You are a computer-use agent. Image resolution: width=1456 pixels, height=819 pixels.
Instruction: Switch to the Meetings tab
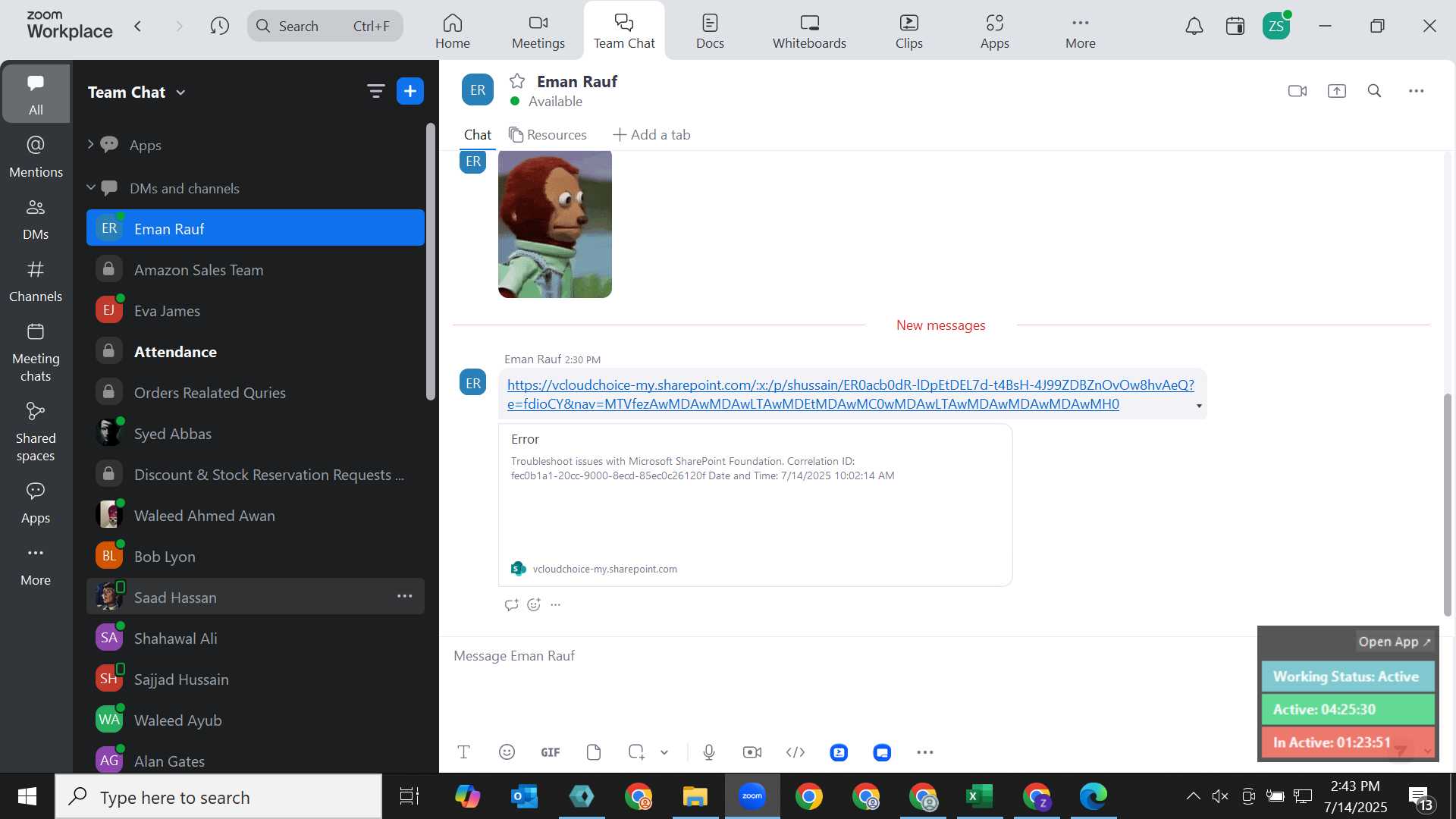(x=538, y=31)
